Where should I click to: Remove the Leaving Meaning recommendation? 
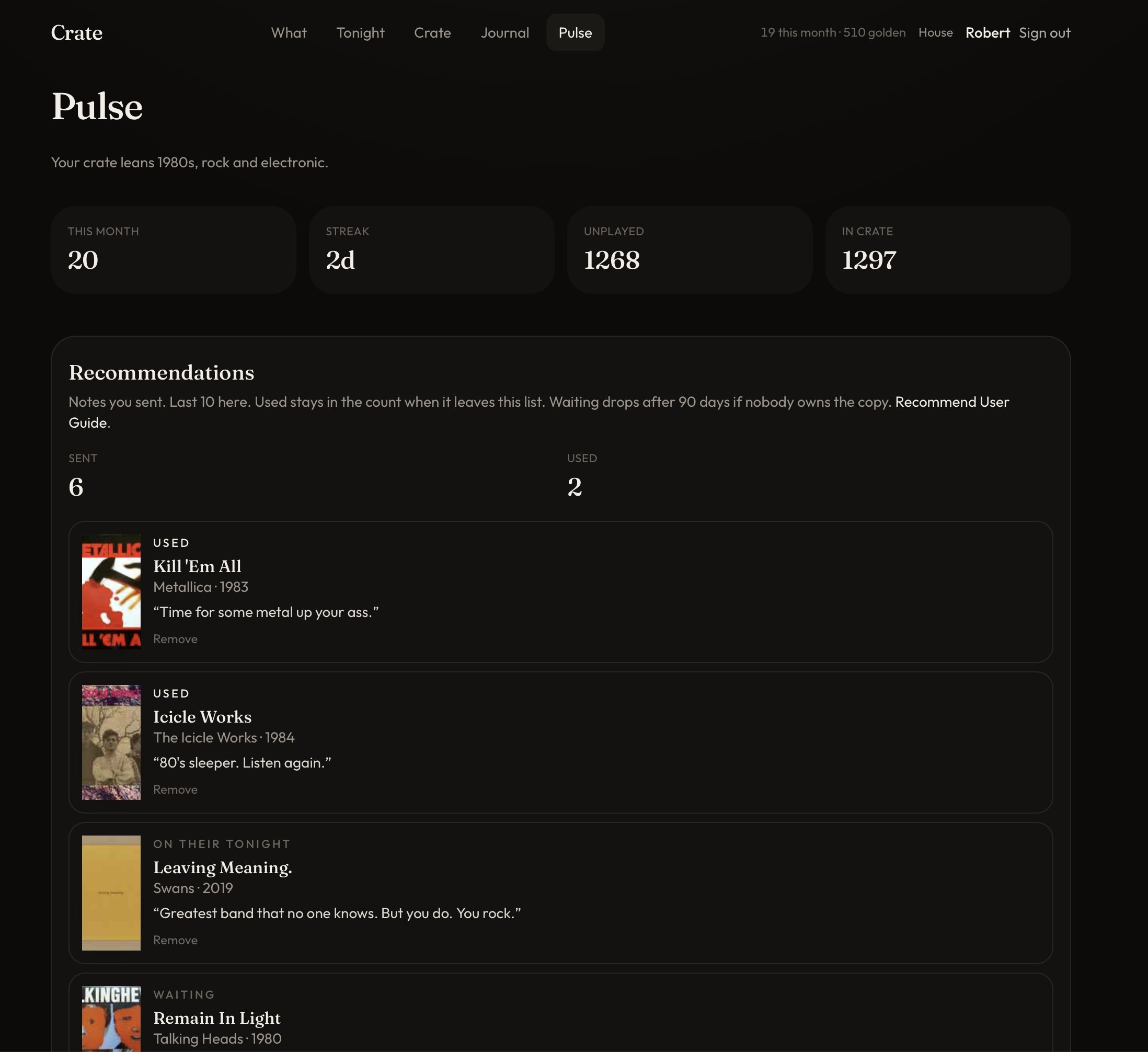coord(176,940)
